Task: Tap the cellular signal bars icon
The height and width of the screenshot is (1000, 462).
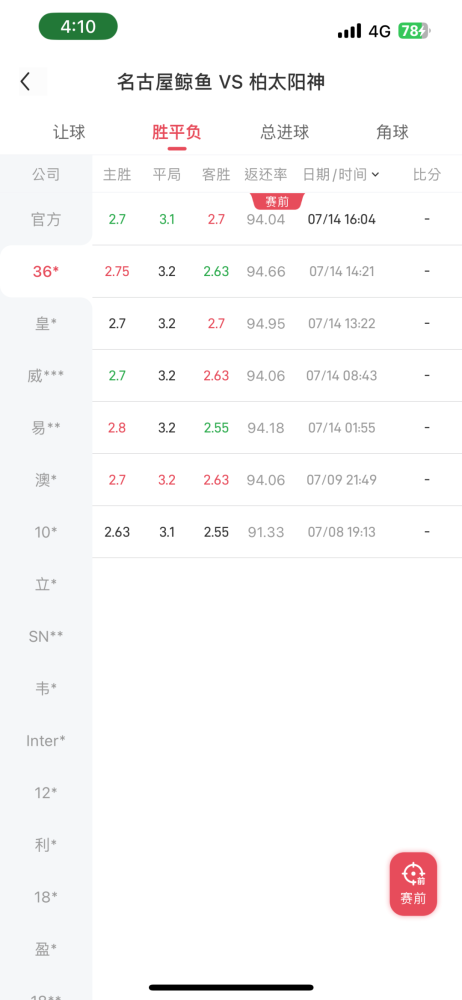Action: [349, 31]
